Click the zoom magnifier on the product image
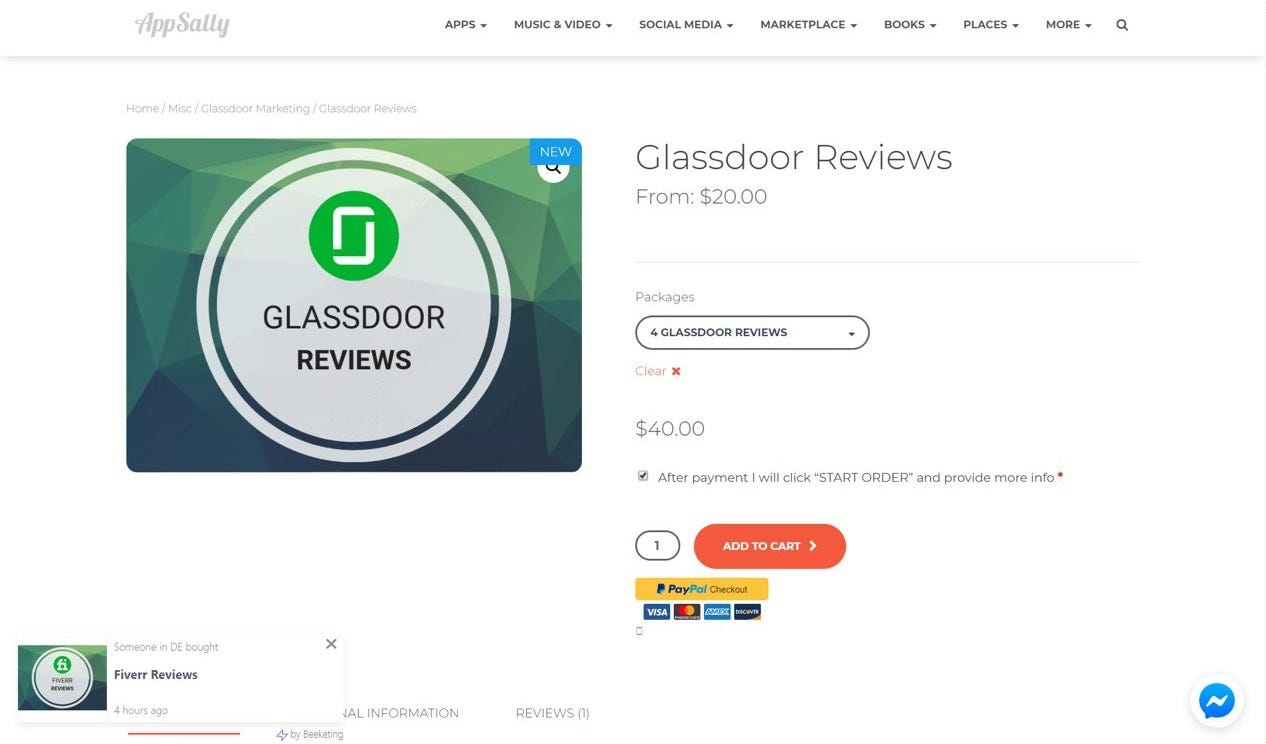This screenshot has width=1266, height=744. click(553, 166)
